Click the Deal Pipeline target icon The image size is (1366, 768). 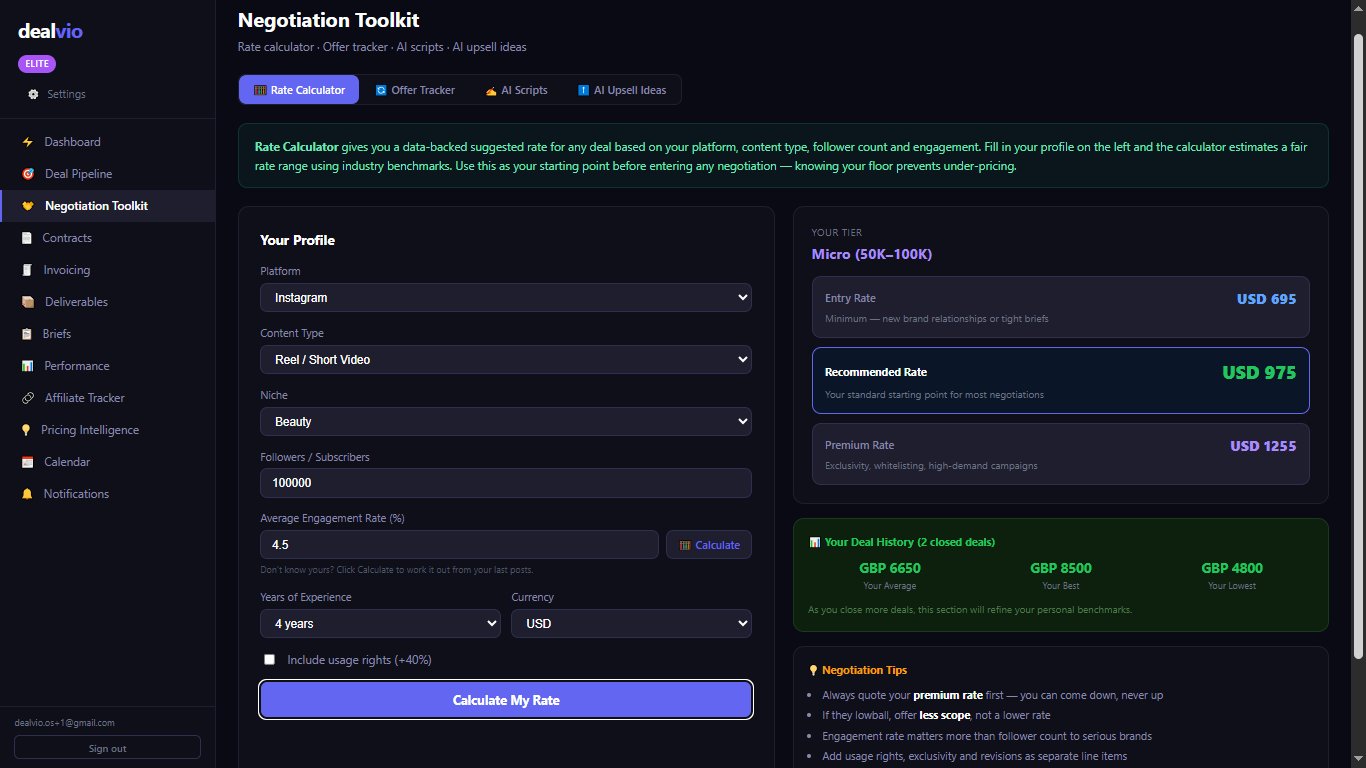(x=28, y=174)
